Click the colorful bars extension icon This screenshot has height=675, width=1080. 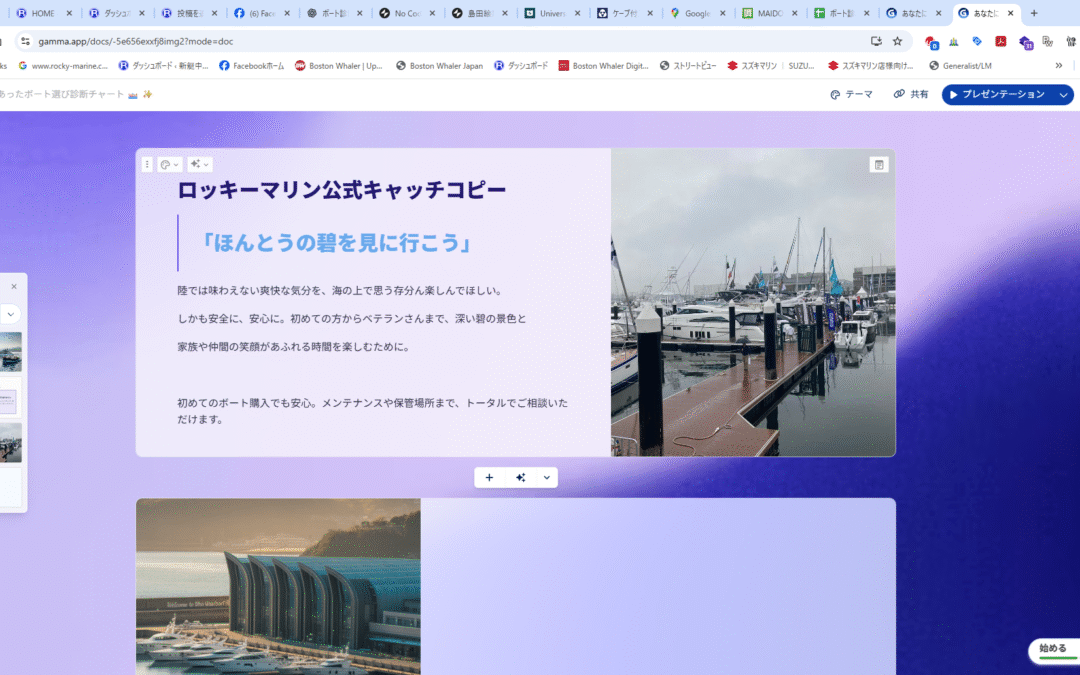click(x=954, y=41)
